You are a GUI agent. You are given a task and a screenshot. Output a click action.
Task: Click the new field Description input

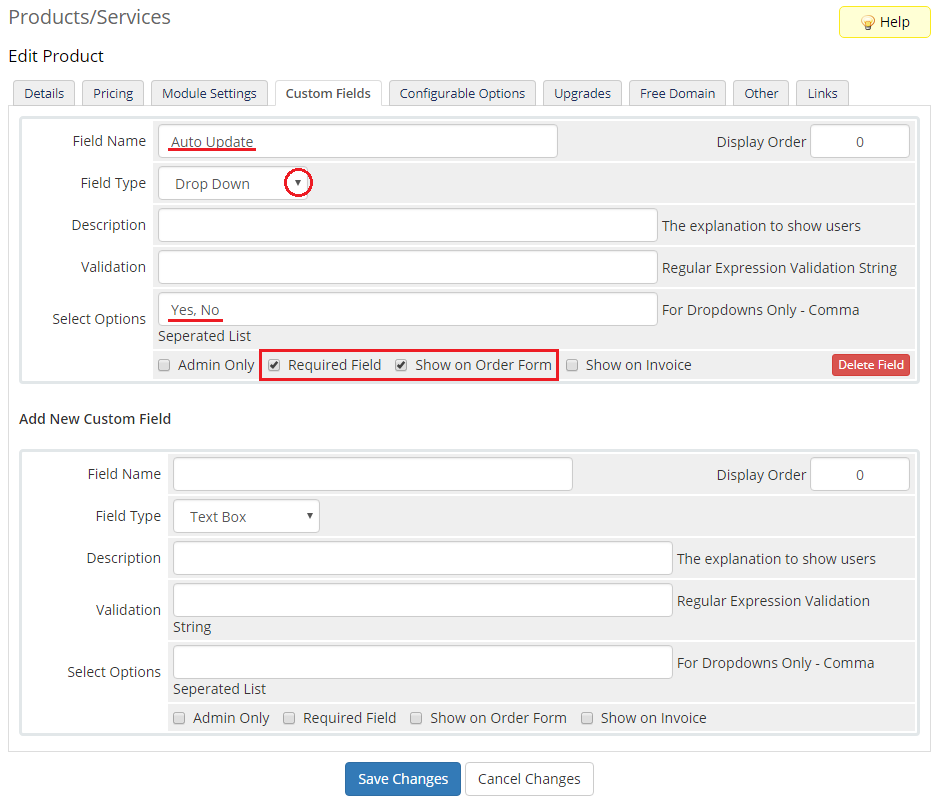click(422, 558)
